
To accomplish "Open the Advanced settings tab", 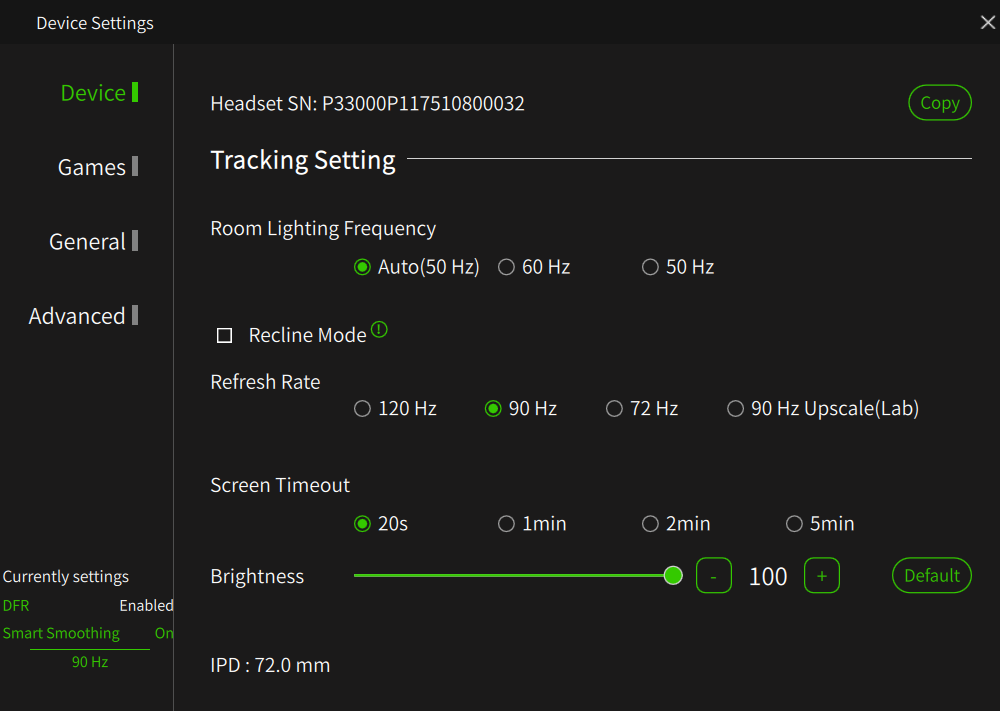I will coord(83,316).
